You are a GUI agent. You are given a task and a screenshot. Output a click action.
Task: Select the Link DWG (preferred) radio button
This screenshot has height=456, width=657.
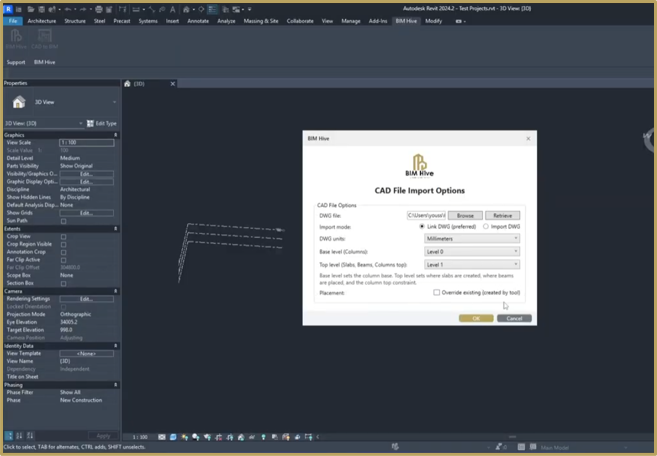click(x=422, y=226)
